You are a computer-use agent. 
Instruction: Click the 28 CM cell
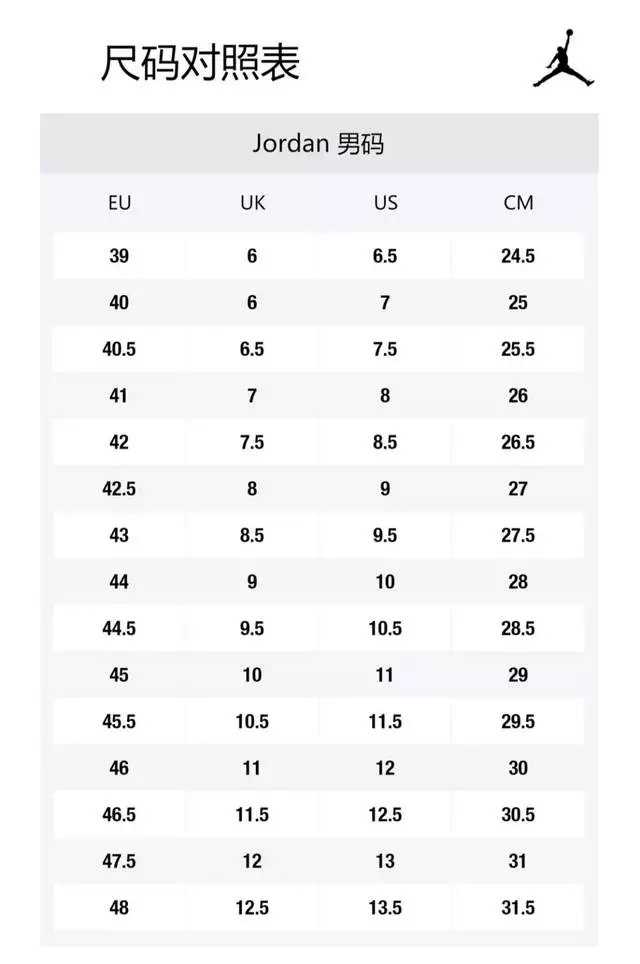(x=518, y=582)
